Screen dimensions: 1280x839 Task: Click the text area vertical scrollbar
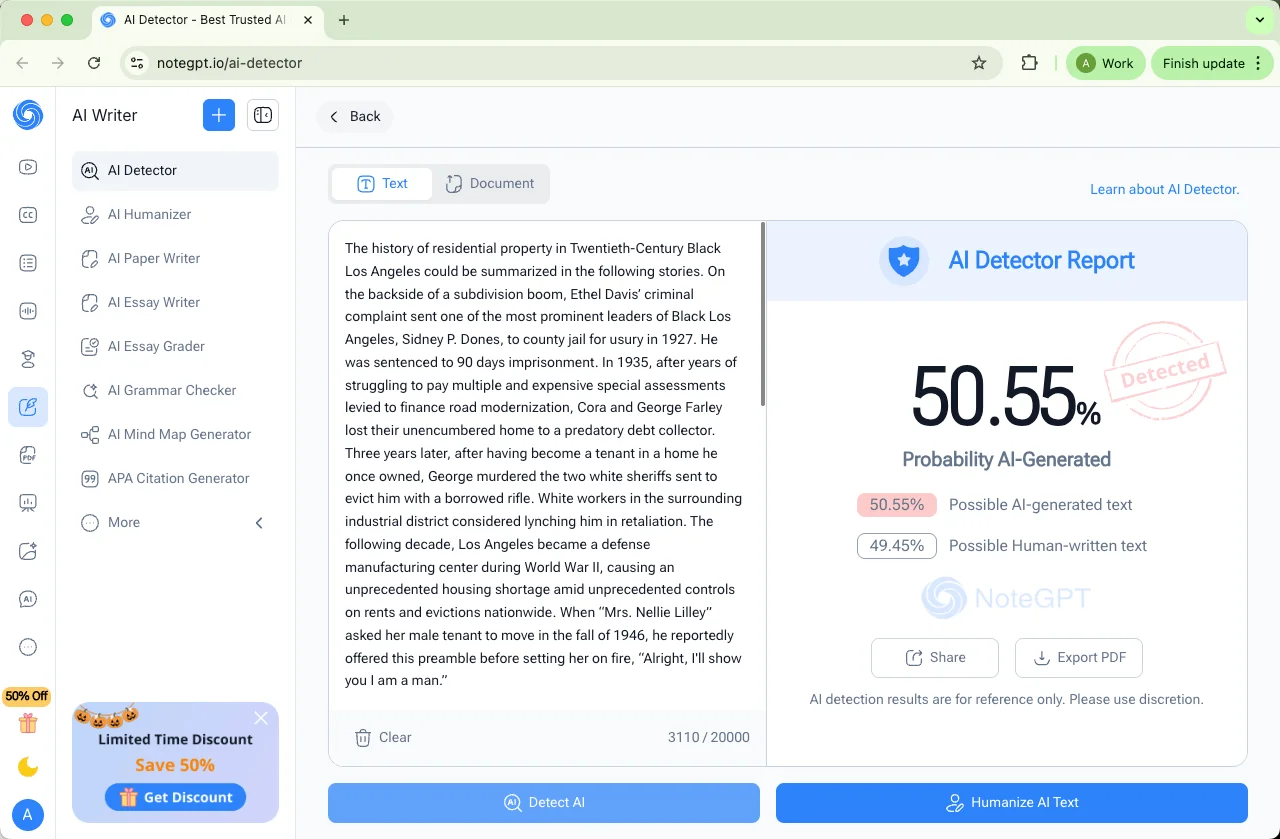coord(763,314)
